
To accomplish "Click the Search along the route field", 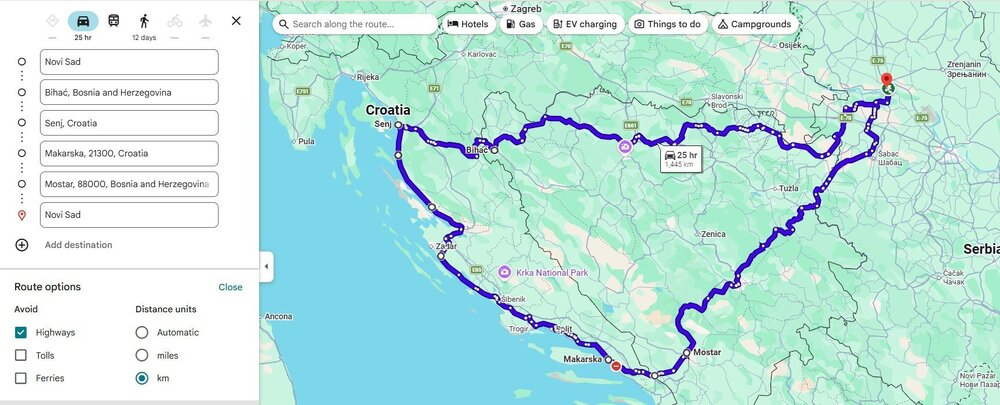I will (355, 24).
